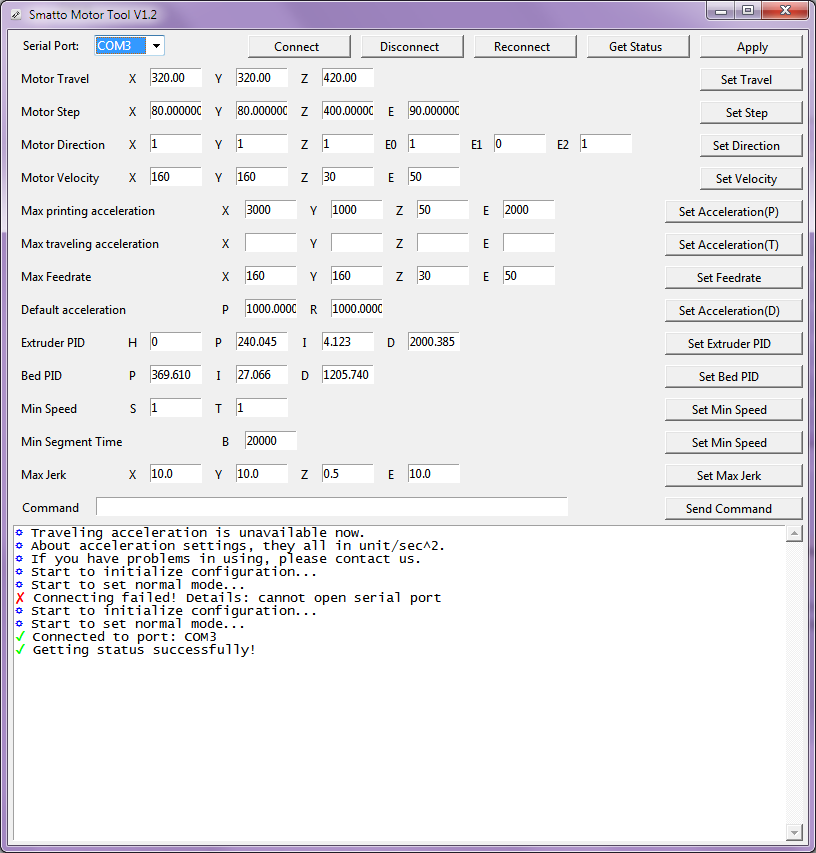Click Bed PID D field 1205.740
Image resolution: width=816 pixels, height=853 pixels.
coord(348,375)
